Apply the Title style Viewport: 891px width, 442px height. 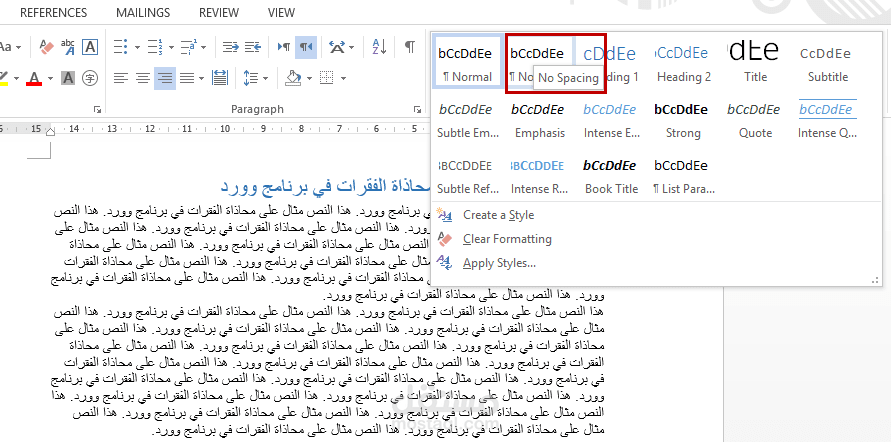(x=756, y=62)
